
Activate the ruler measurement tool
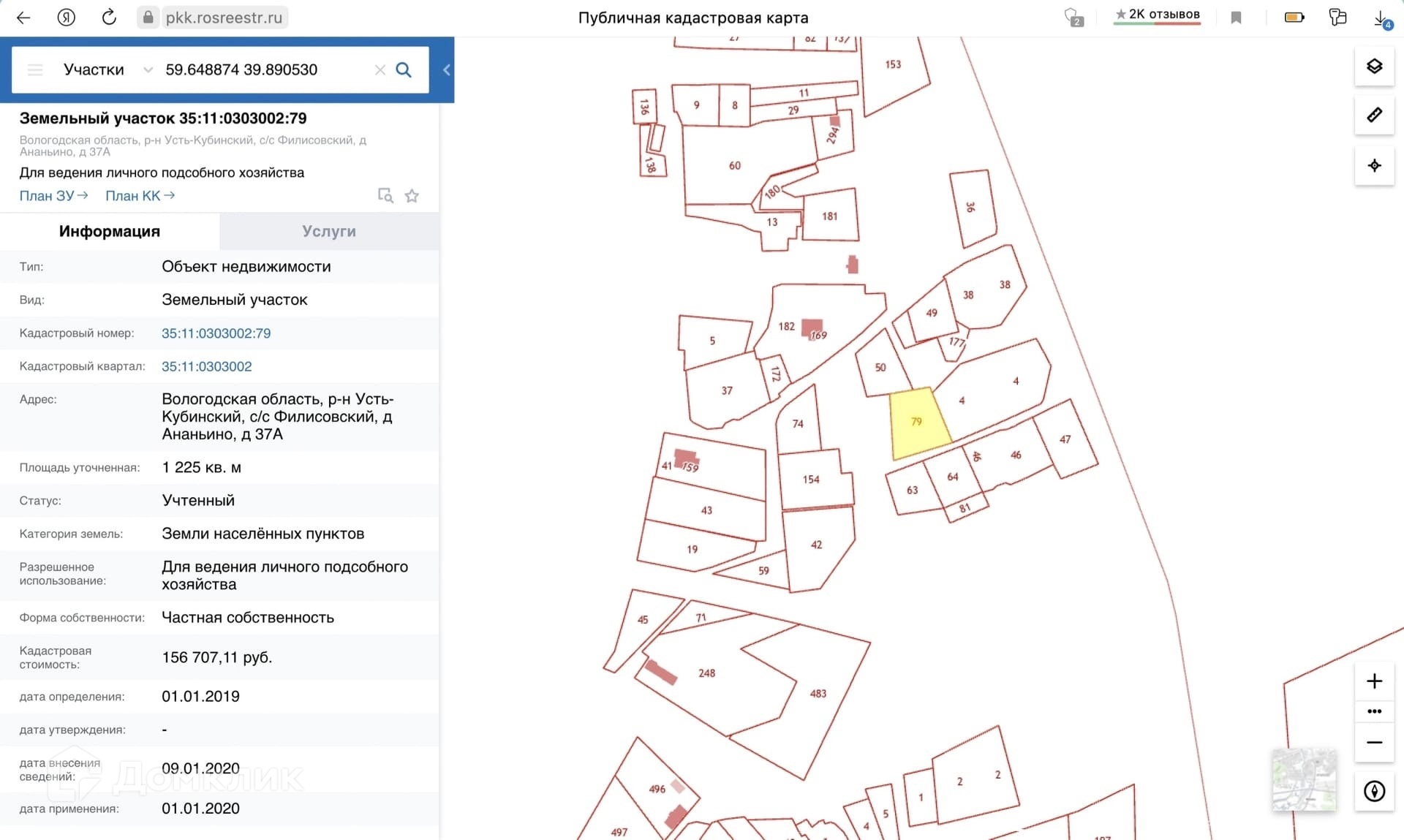coord(1374,116)
